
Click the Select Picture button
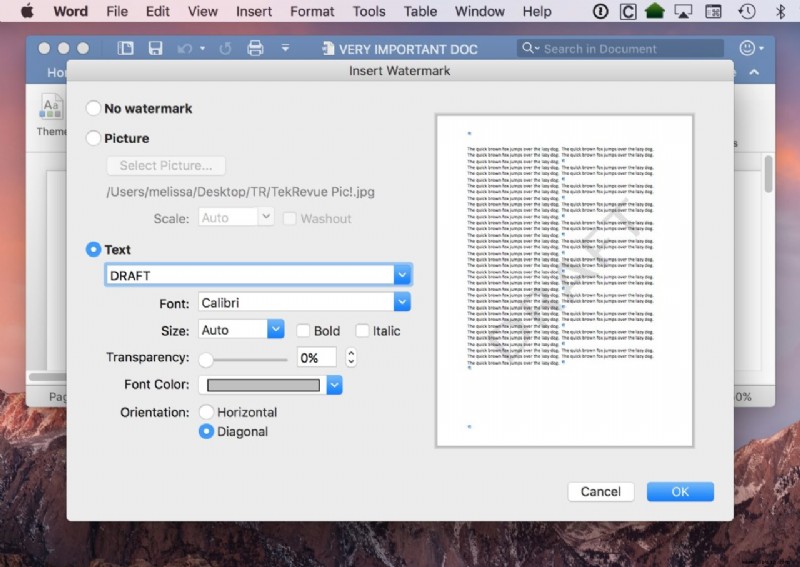tap(166, 165)
